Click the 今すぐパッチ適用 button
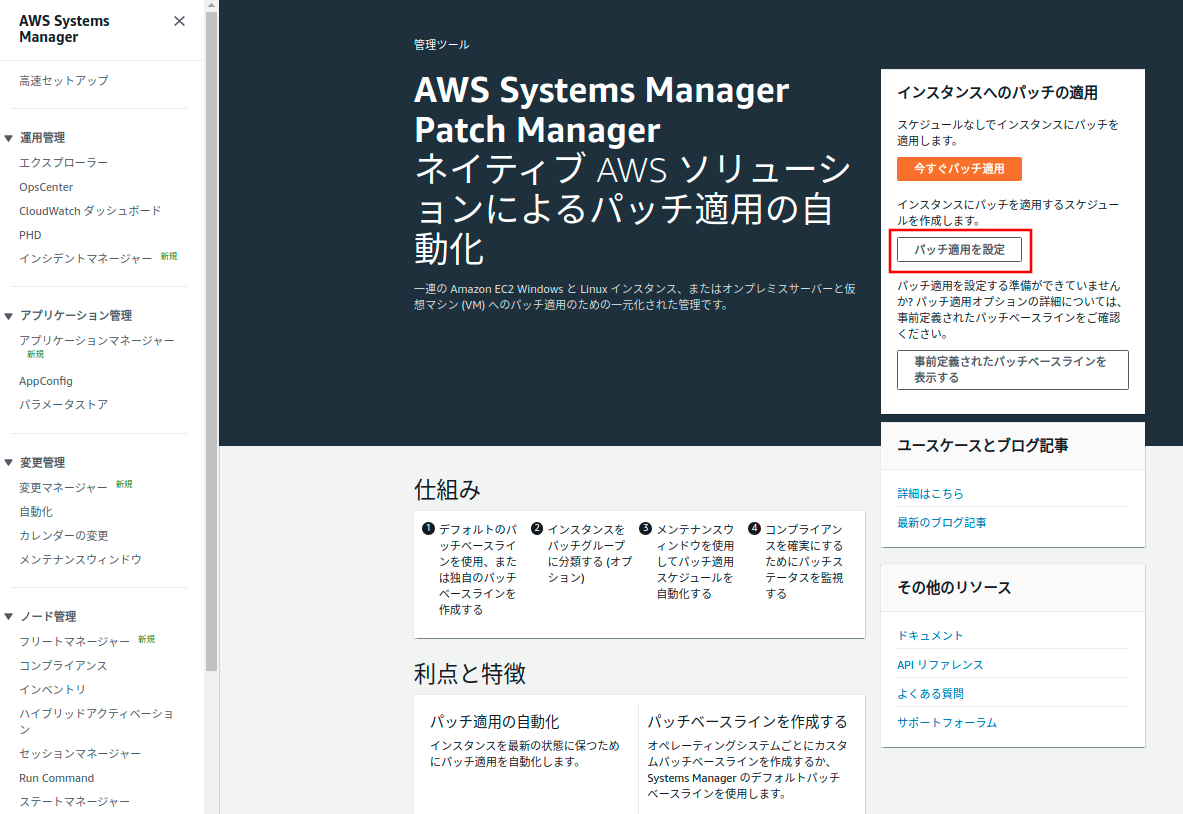The image size is (1183, 814). 959,168
